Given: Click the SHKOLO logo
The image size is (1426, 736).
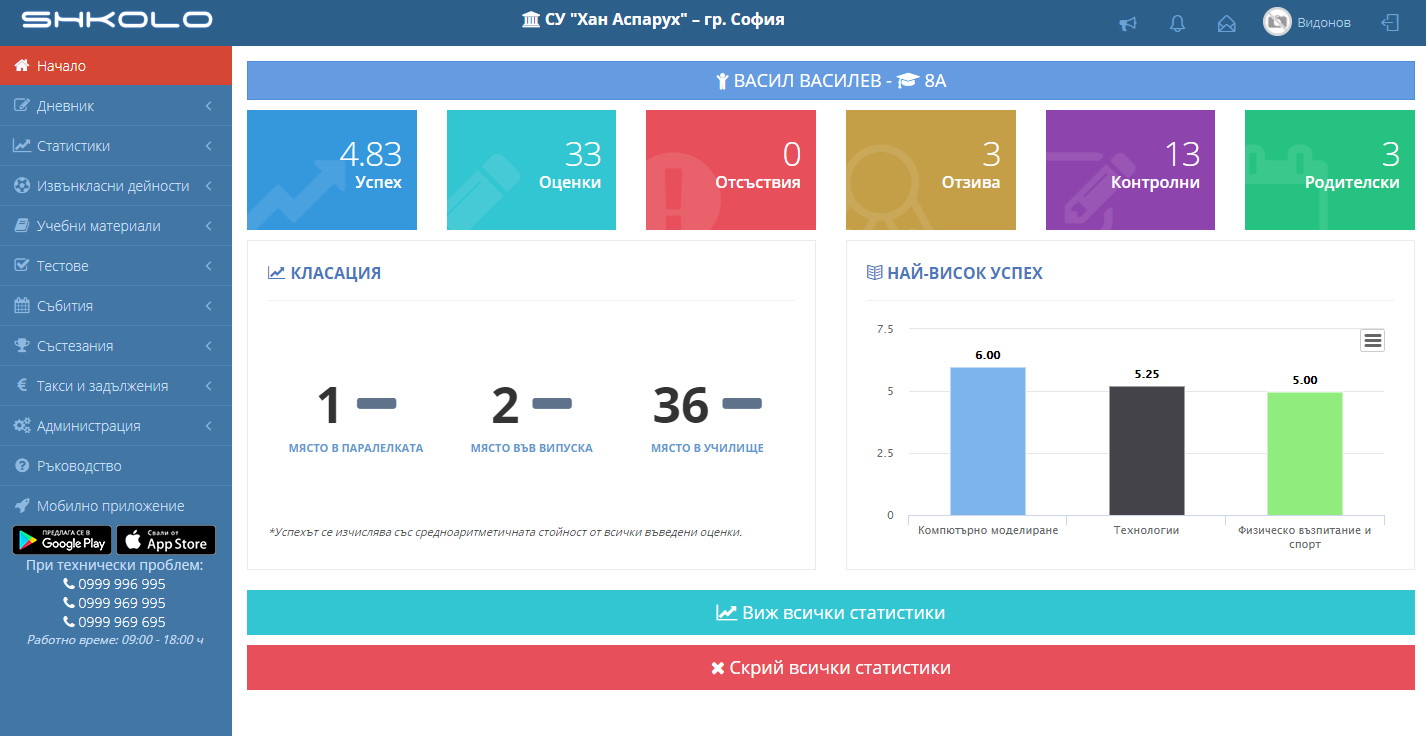Looking at the screenshot, I should tap(116, 20).
